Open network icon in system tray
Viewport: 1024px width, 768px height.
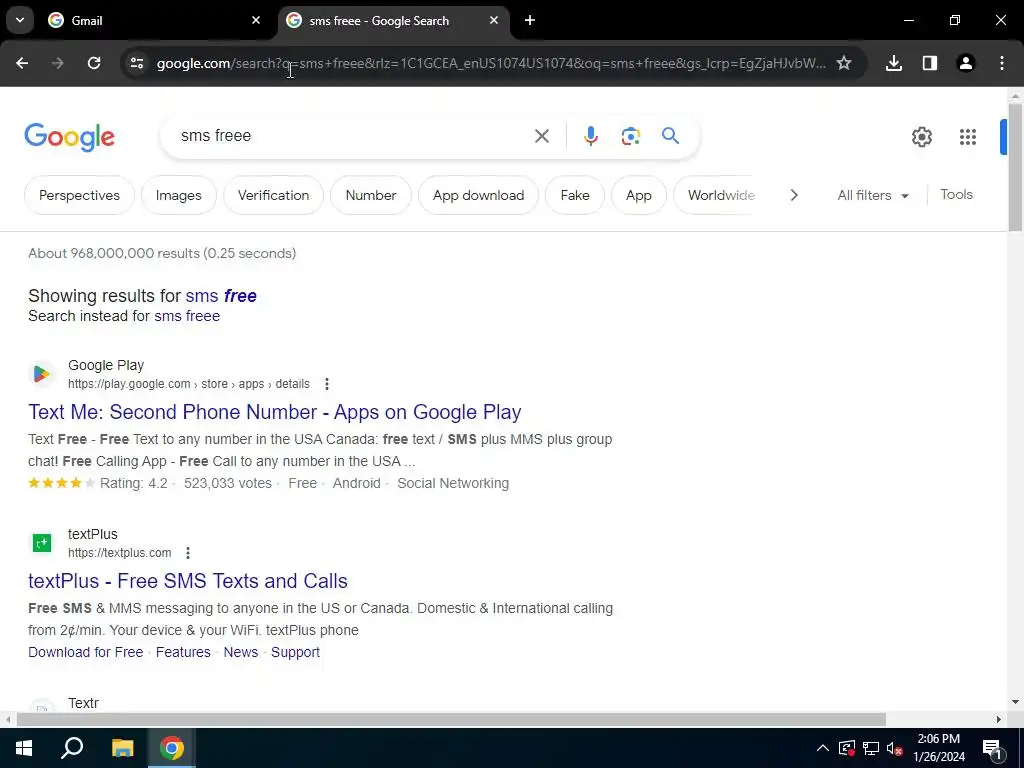871,748
